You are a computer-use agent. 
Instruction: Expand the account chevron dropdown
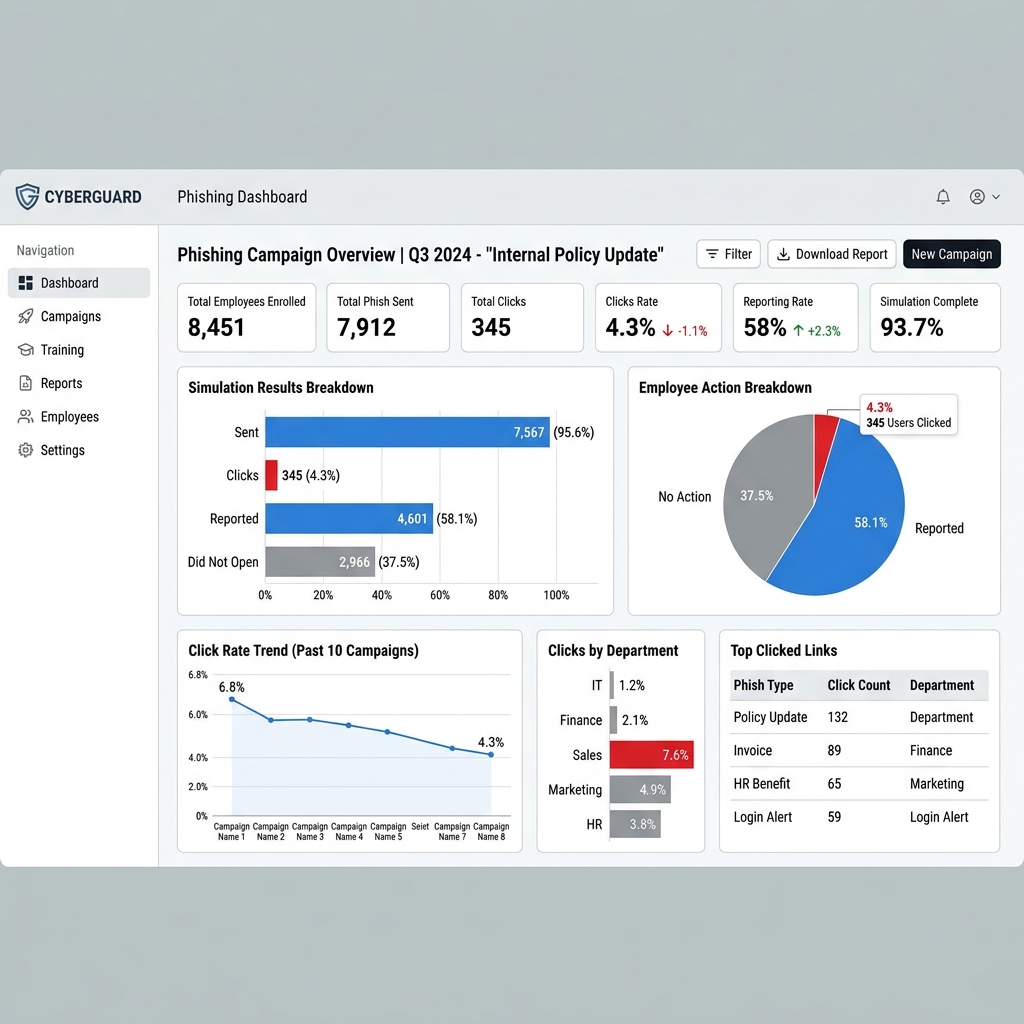(x=996, y=197)
